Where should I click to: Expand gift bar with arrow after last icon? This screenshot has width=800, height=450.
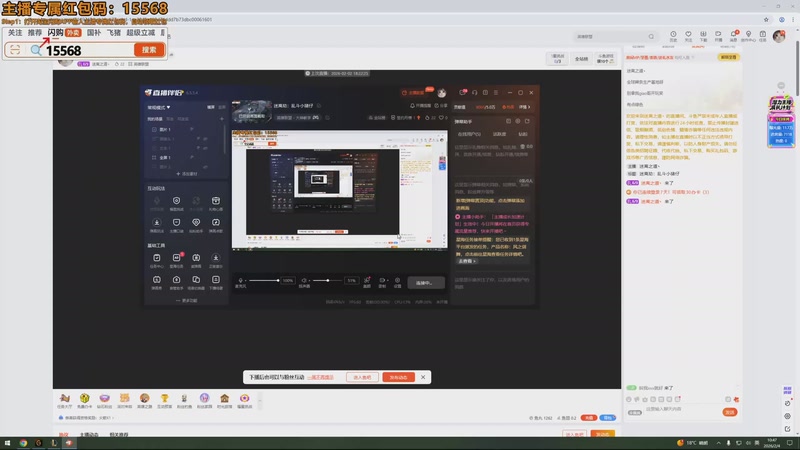[x=260, y=401]
